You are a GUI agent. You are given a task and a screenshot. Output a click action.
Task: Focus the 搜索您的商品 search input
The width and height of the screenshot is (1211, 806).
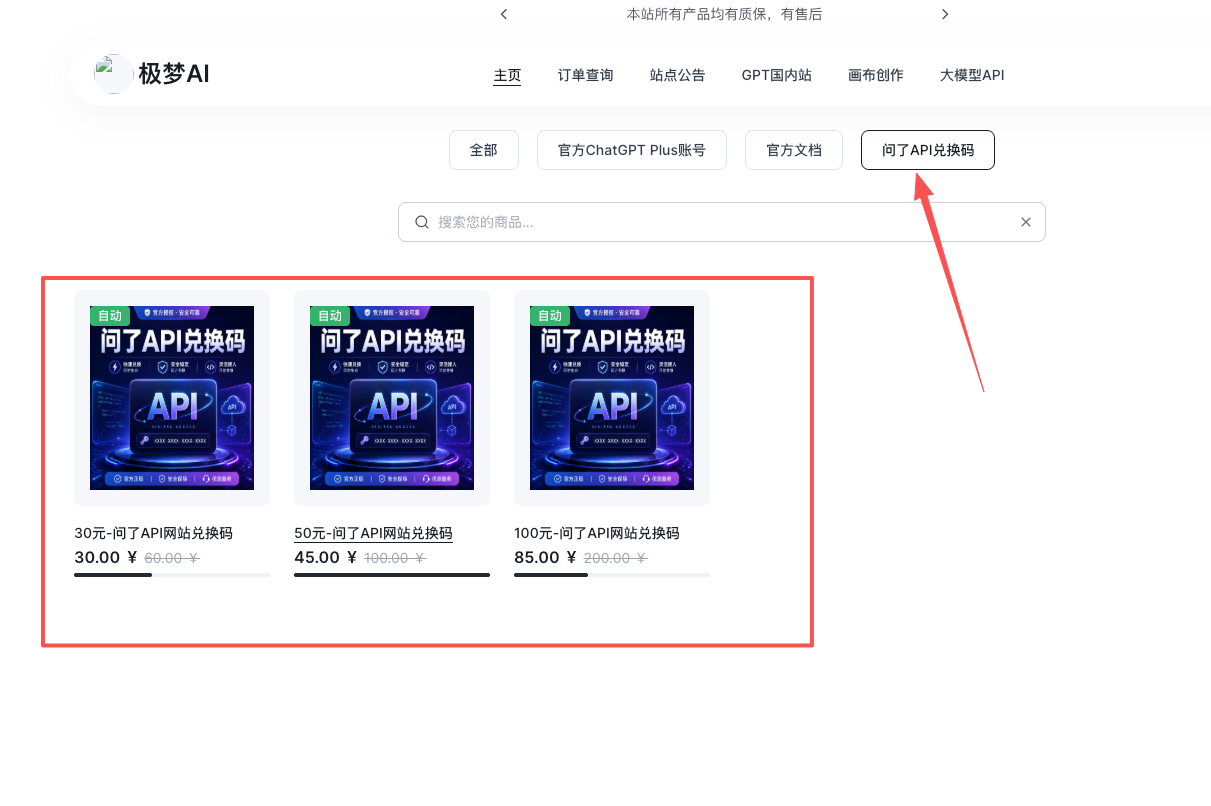coord(722,222)
